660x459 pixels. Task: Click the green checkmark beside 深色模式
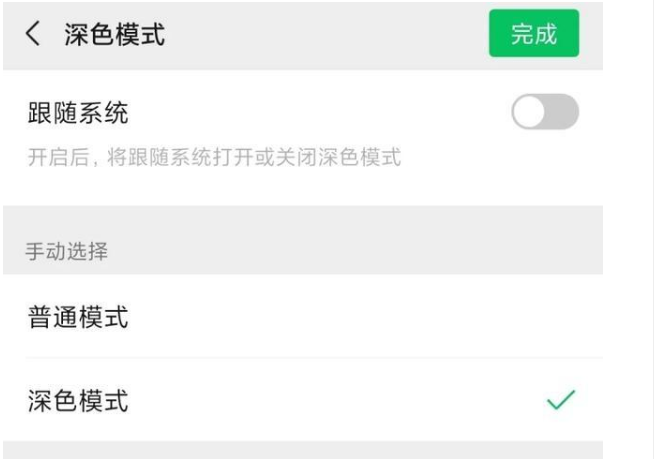561,401
